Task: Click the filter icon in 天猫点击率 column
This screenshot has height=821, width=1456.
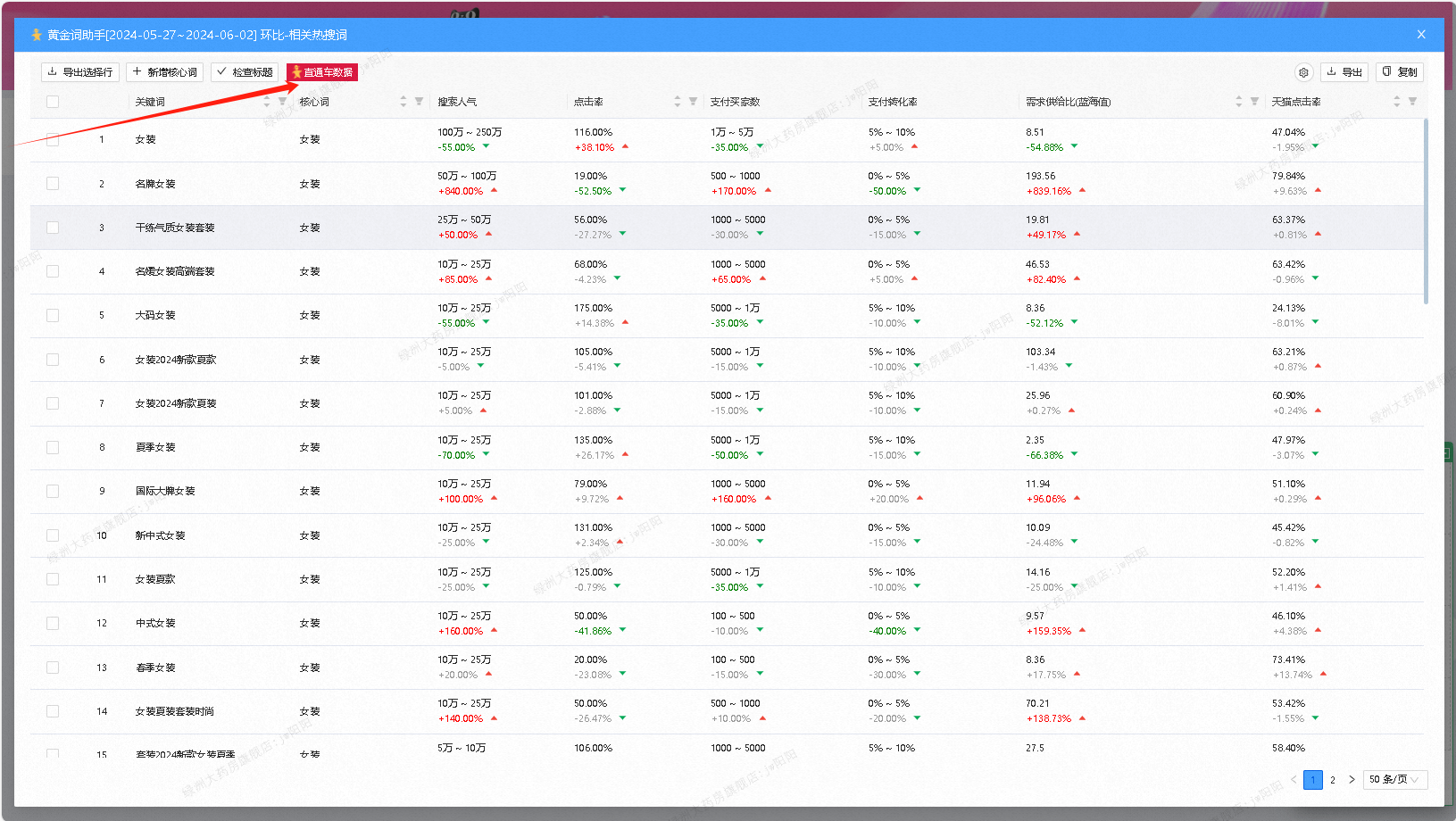Action: pyautogui.click(x=1412, y=102)
